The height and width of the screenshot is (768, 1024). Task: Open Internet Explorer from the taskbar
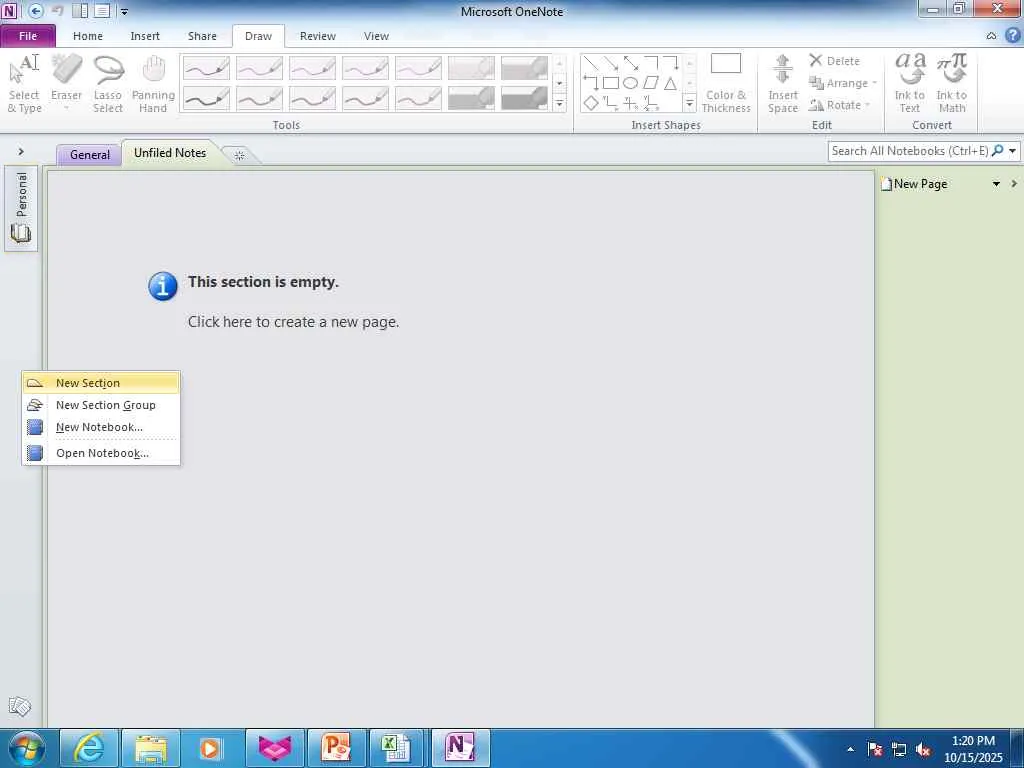click(89, 748)
